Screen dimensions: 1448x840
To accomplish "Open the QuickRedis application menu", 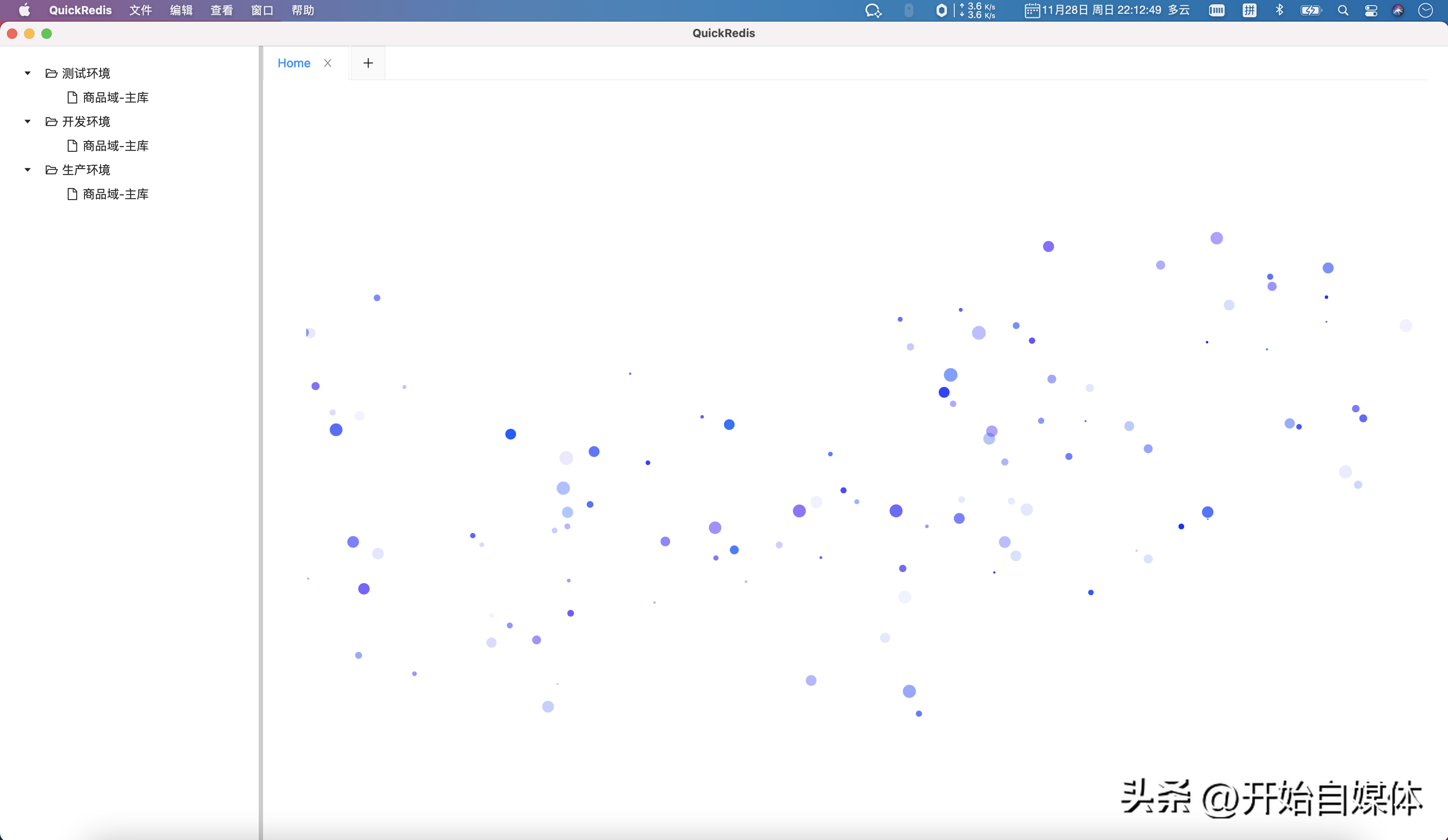I will (81, 10).
